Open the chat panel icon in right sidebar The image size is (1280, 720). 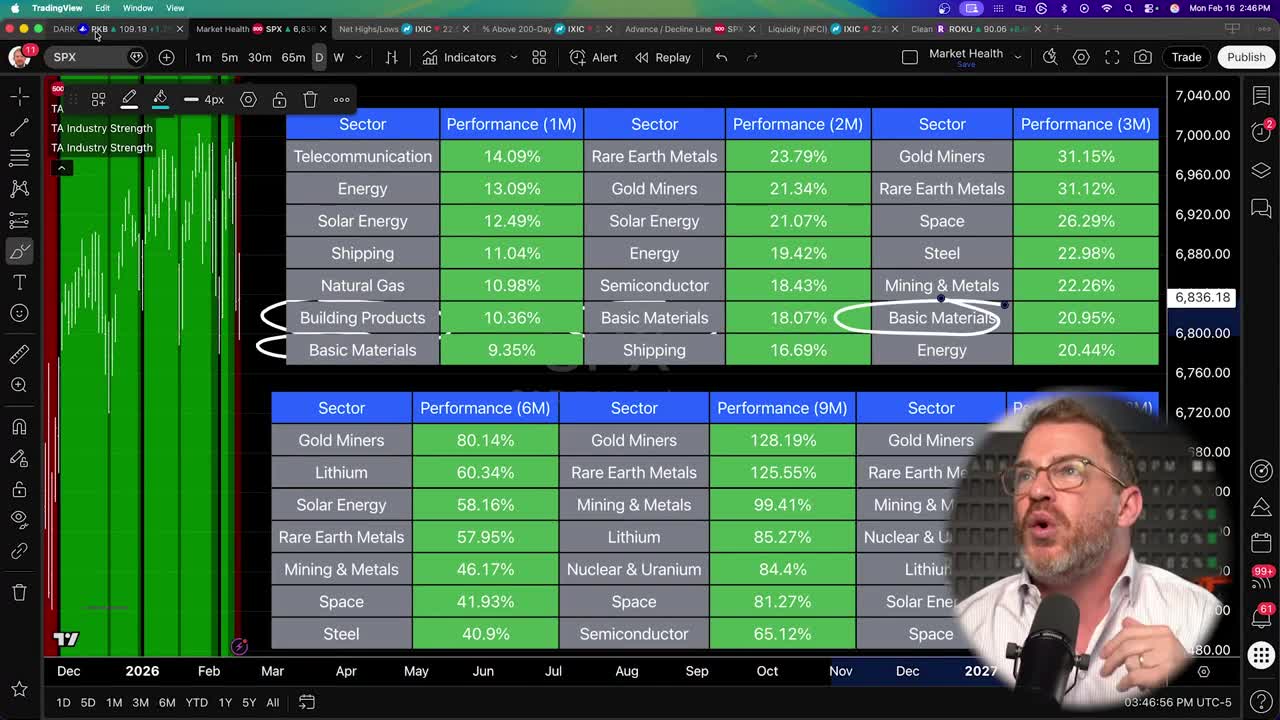click(x=1261, y=208)
